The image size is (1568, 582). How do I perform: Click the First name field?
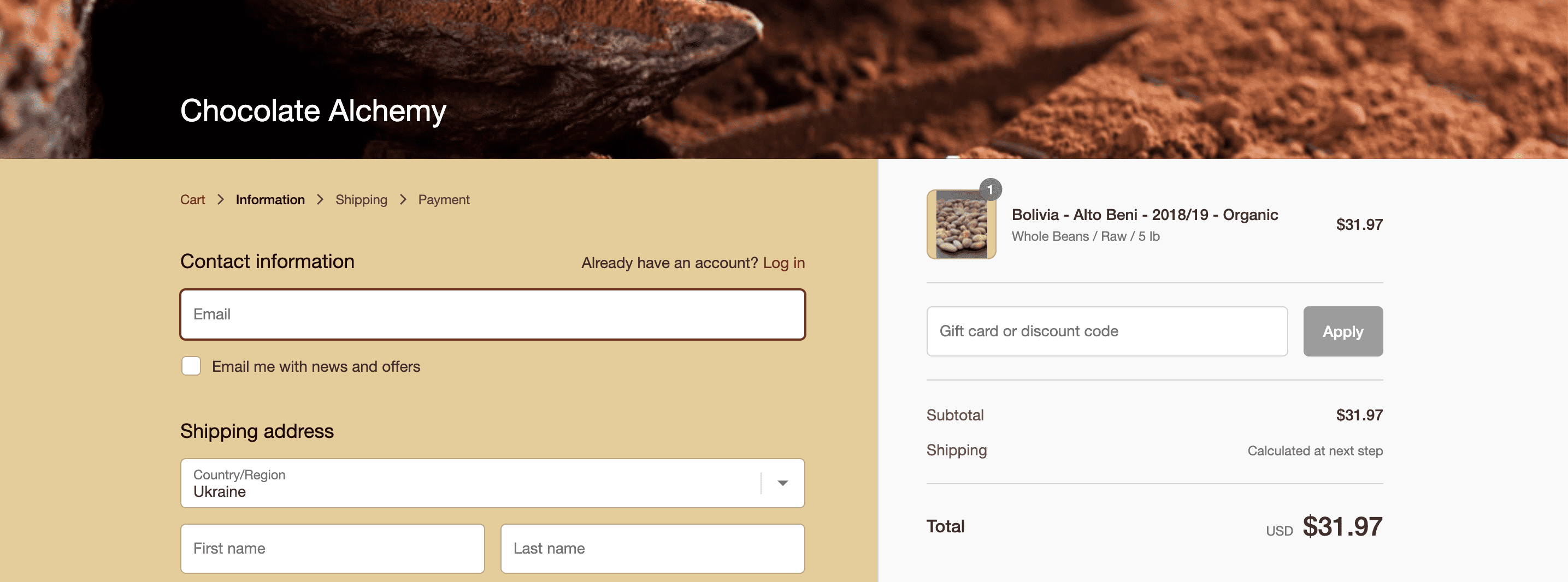pos(332,549)
